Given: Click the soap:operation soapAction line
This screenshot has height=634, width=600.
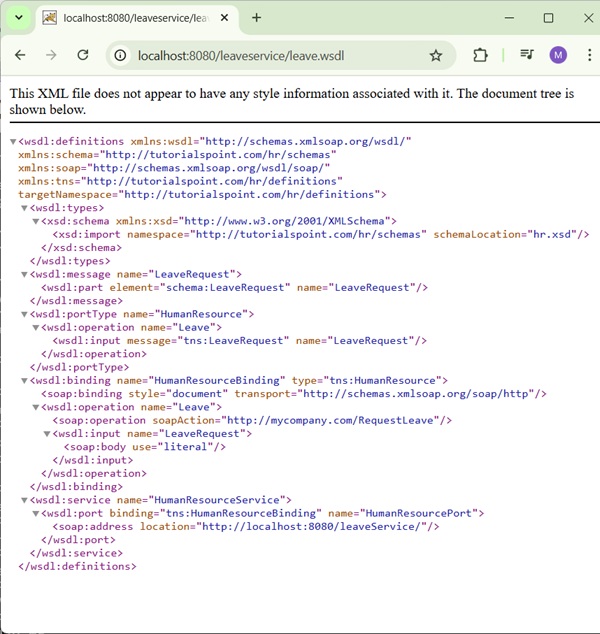Looking at the screenshot, I should 252,420.
